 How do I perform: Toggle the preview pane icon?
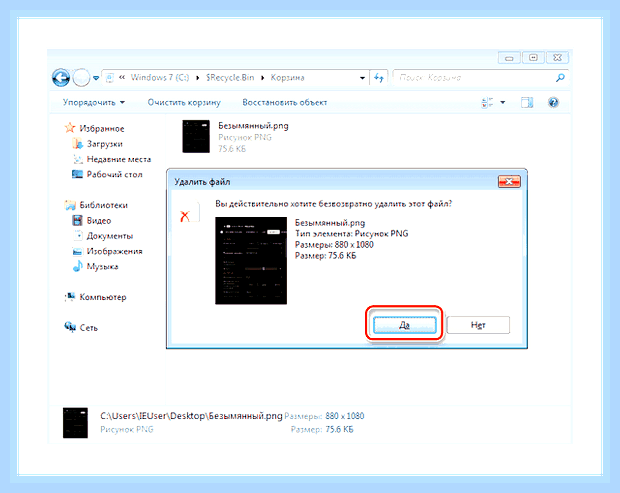[x=527, y=102]
